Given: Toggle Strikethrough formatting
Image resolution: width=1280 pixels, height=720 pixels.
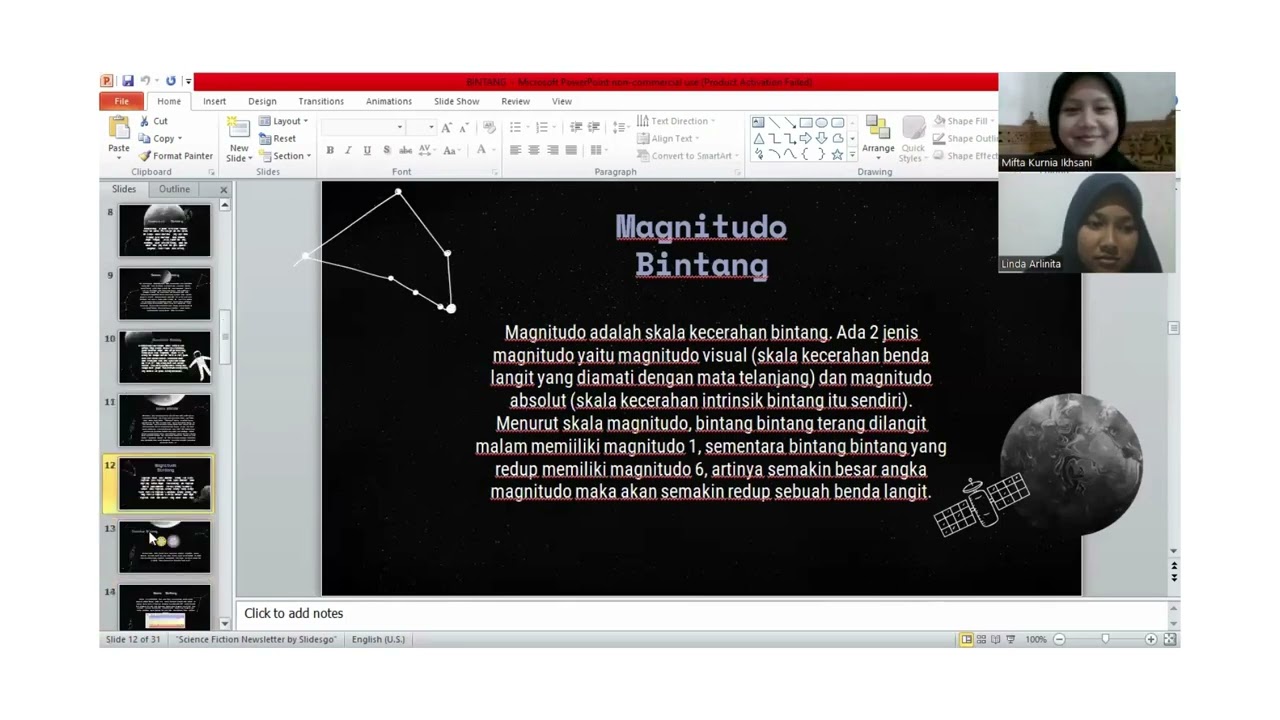Looking at the screenshot, I should (x=405, y=150).
